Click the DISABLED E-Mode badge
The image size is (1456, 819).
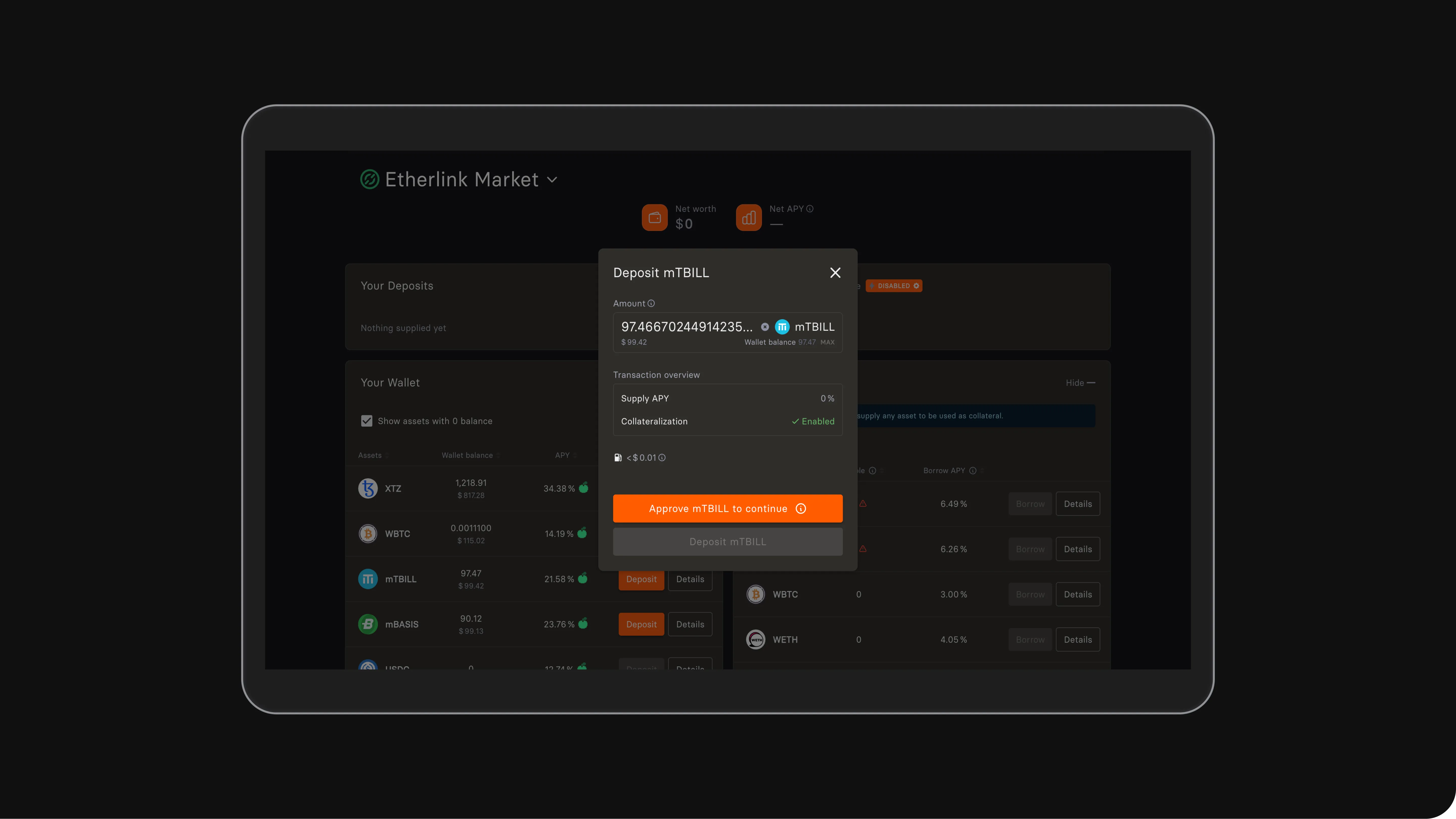(x=894, y=286)
